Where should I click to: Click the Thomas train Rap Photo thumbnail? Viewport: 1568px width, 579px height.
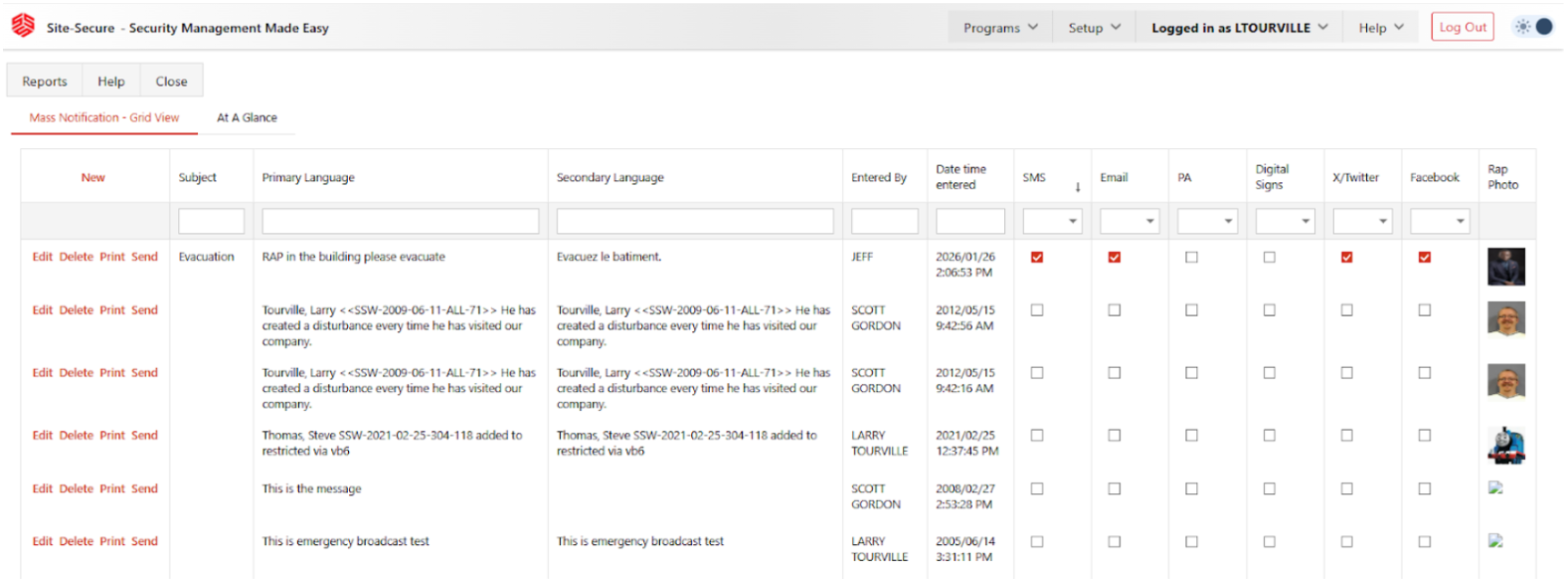point(1505,446)
